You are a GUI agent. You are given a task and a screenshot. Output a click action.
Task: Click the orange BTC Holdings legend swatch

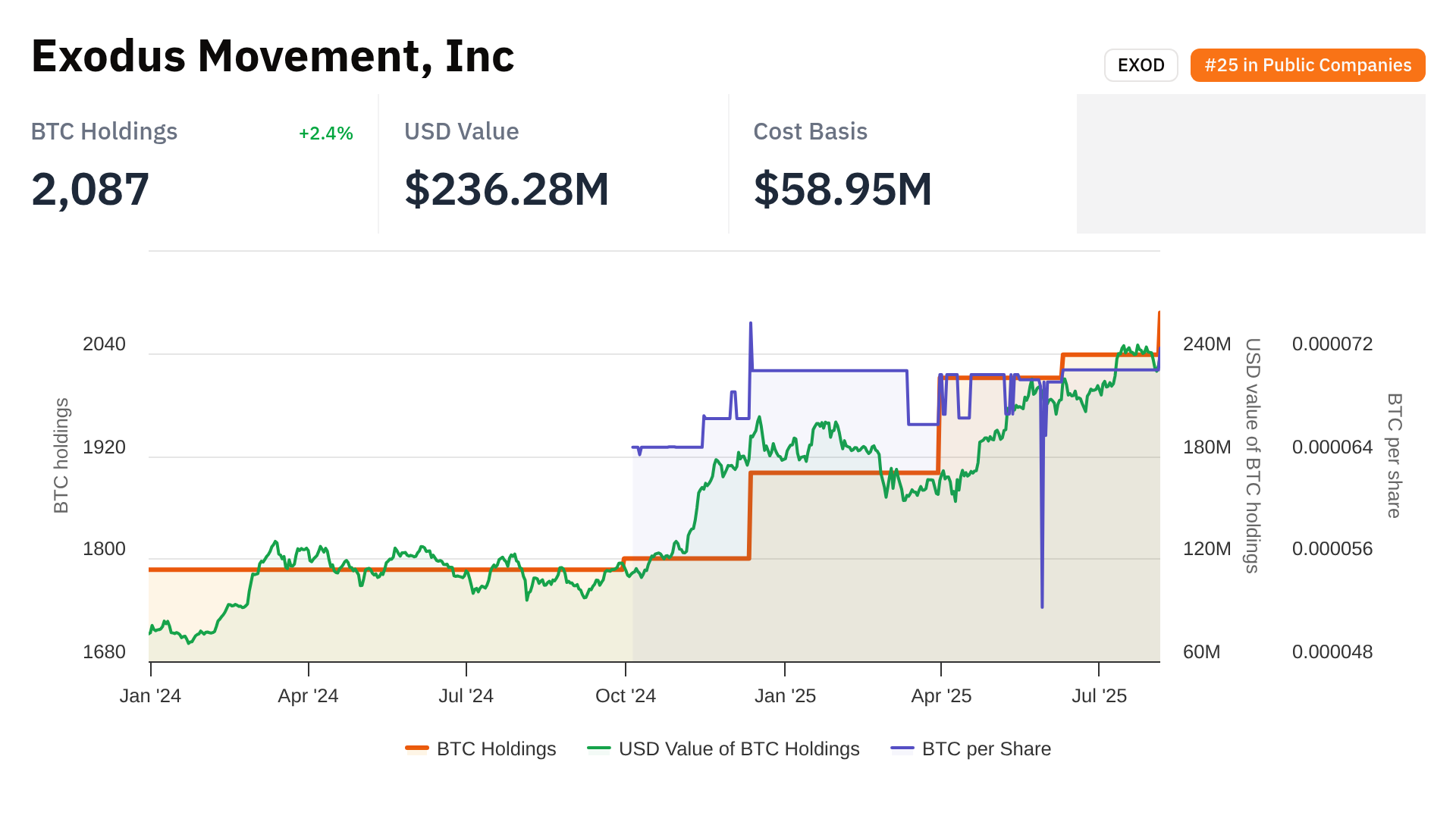(417, 749)
